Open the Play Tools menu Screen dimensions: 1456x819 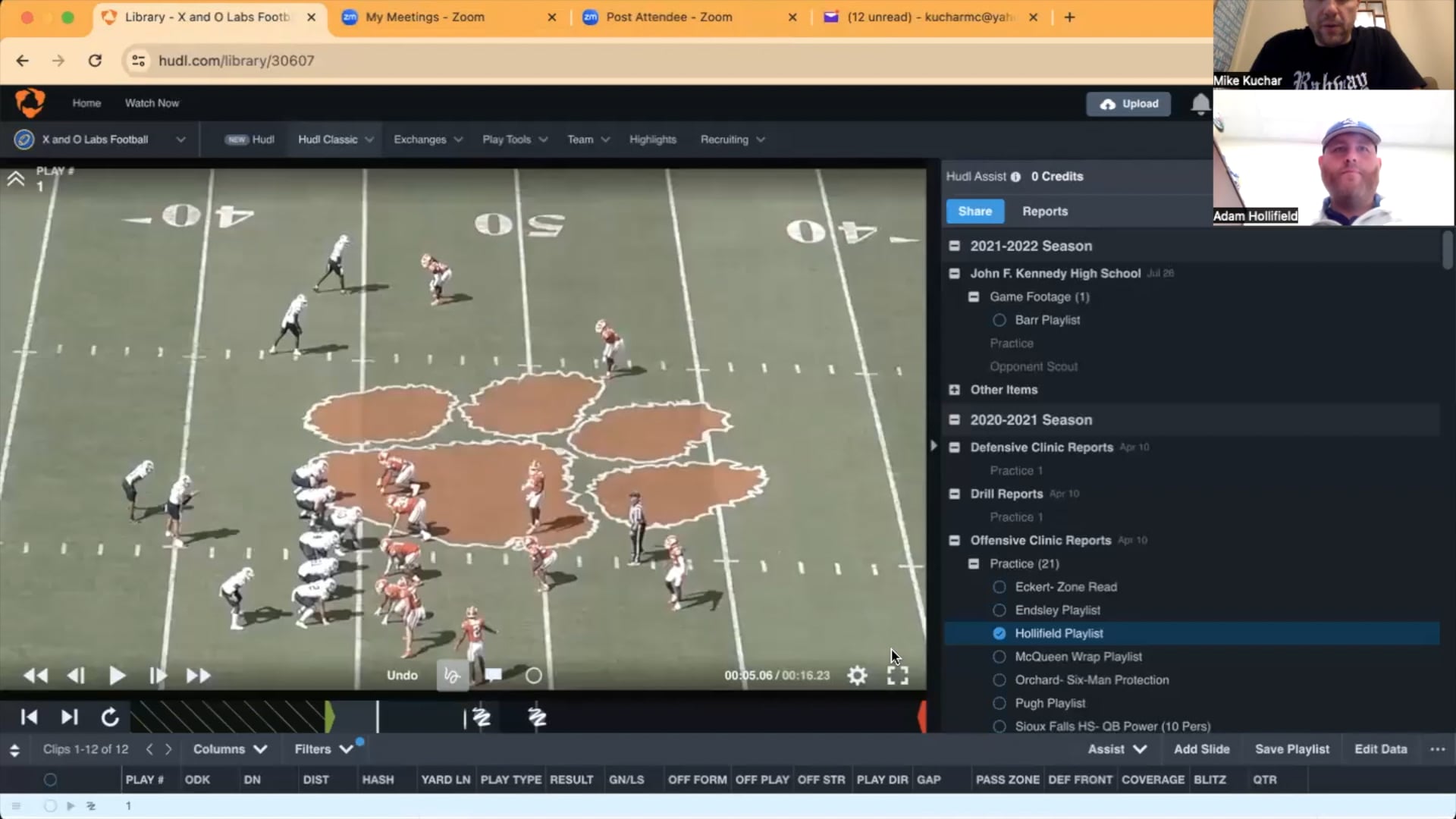(515, 140)
